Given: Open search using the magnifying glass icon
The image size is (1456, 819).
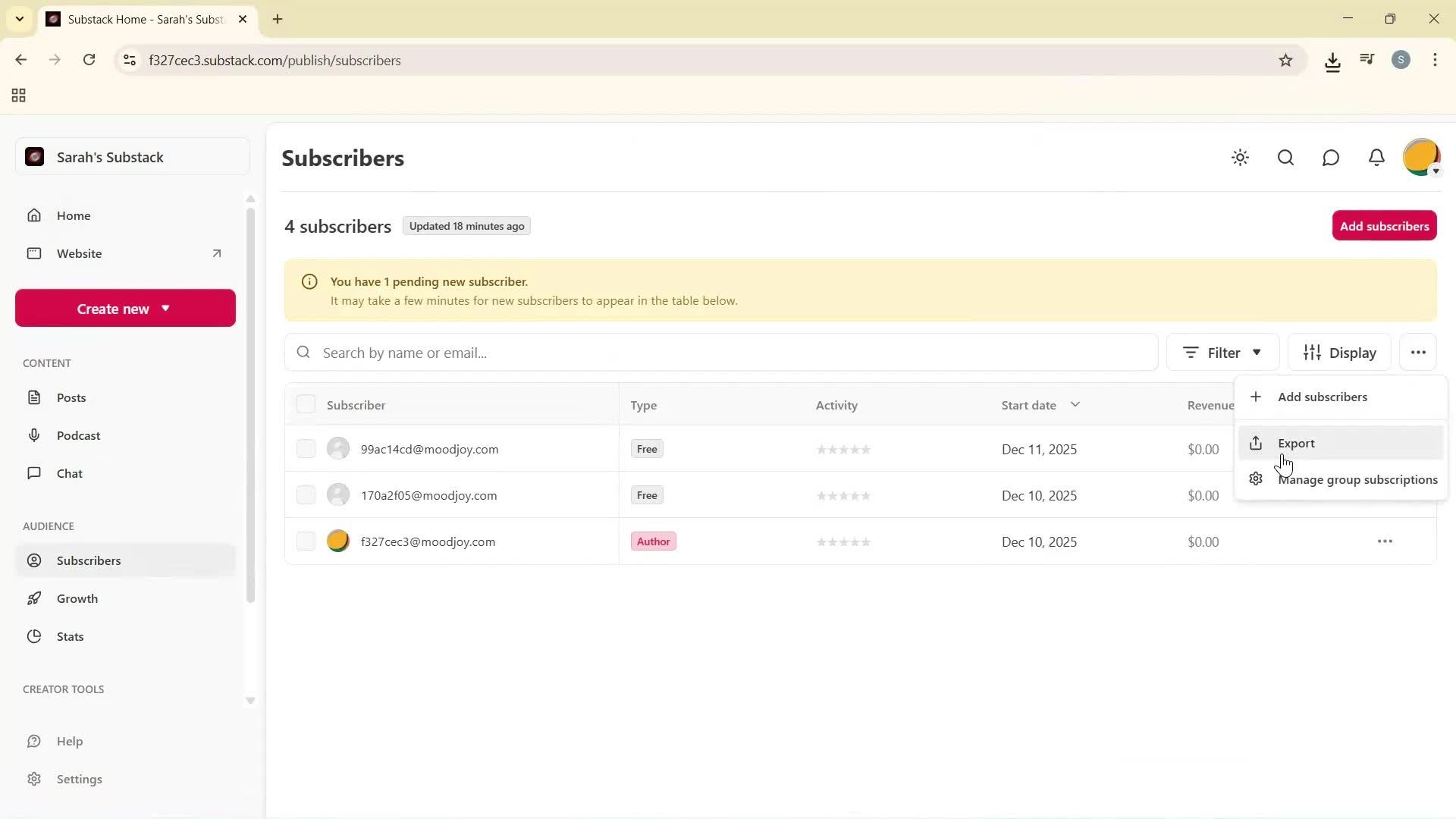Looking at the screenshot, I should 1285,158.
